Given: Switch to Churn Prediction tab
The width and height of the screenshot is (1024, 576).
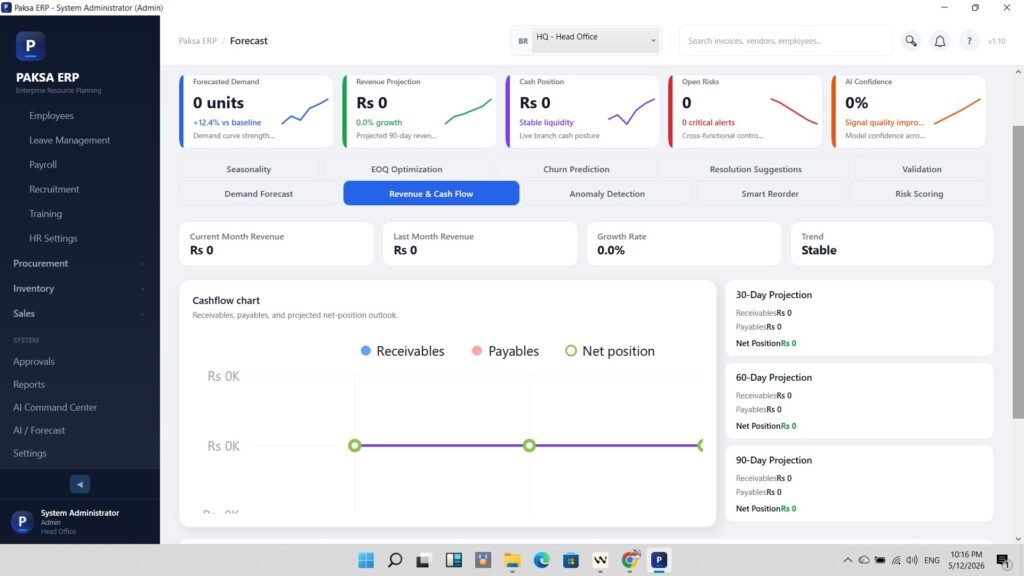Looking at the screenshot, I should [576, 169].
